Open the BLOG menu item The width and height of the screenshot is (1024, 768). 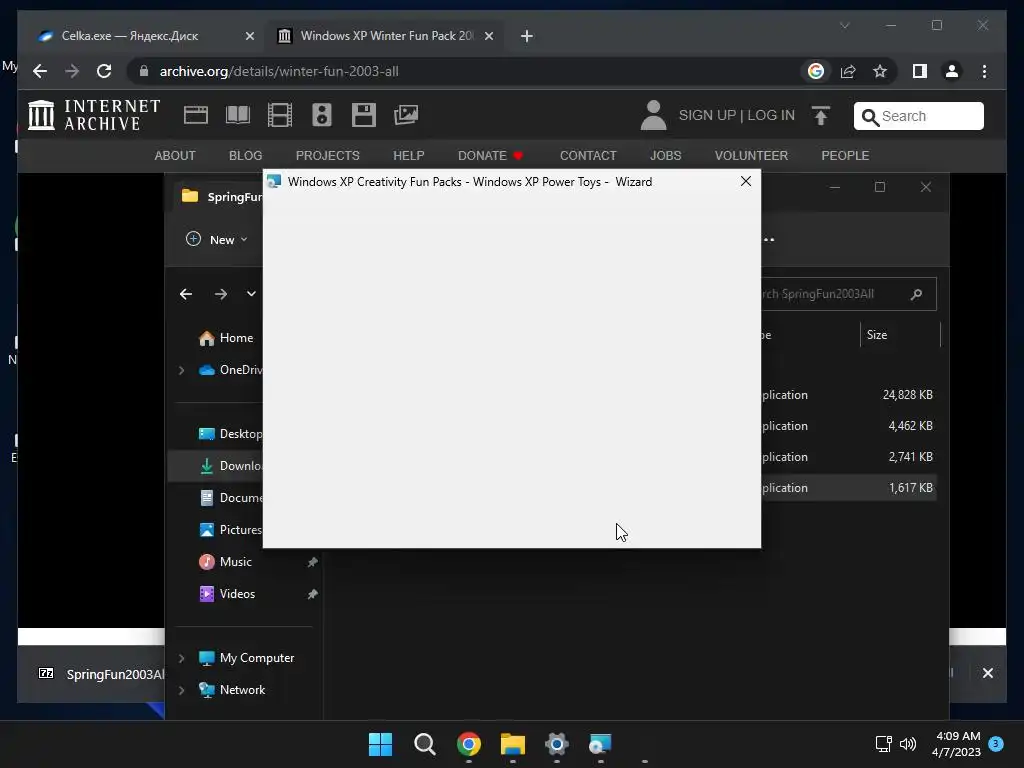[x=246, y=155]
